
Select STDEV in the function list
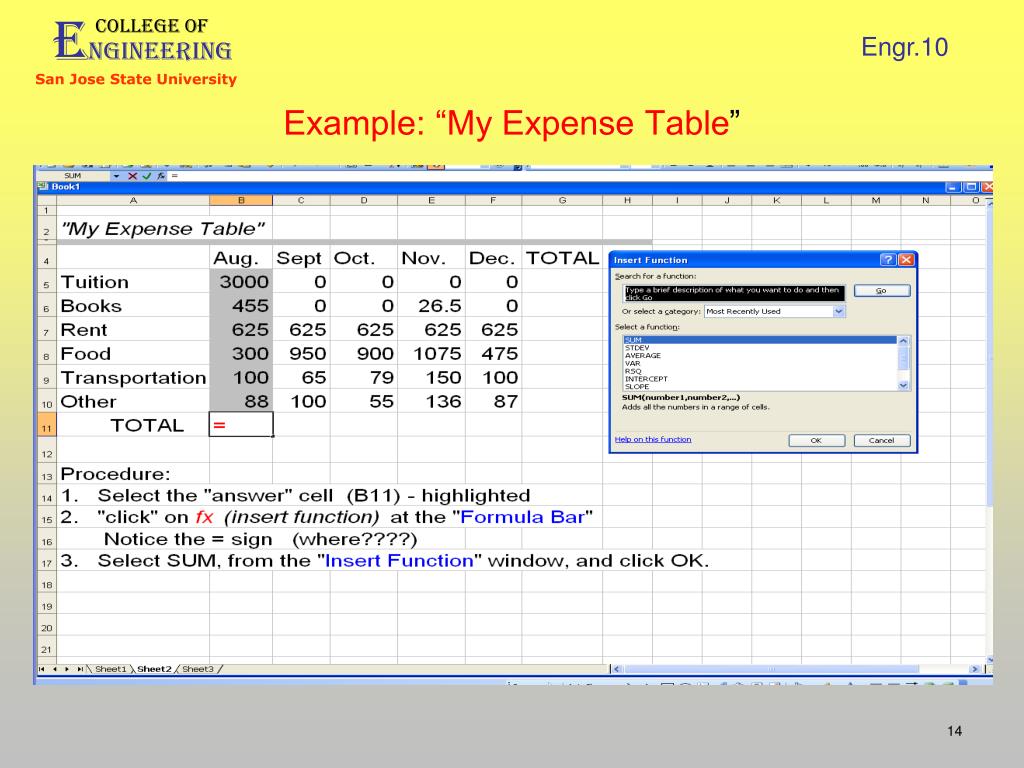click(x=636, y=348)
